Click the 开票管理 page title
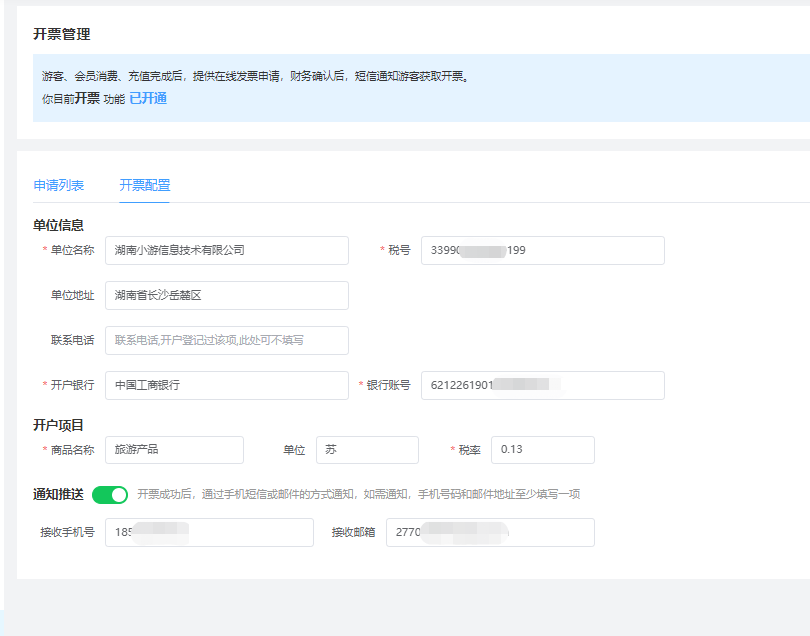The image size is (810, 636). tap(62, 34)
